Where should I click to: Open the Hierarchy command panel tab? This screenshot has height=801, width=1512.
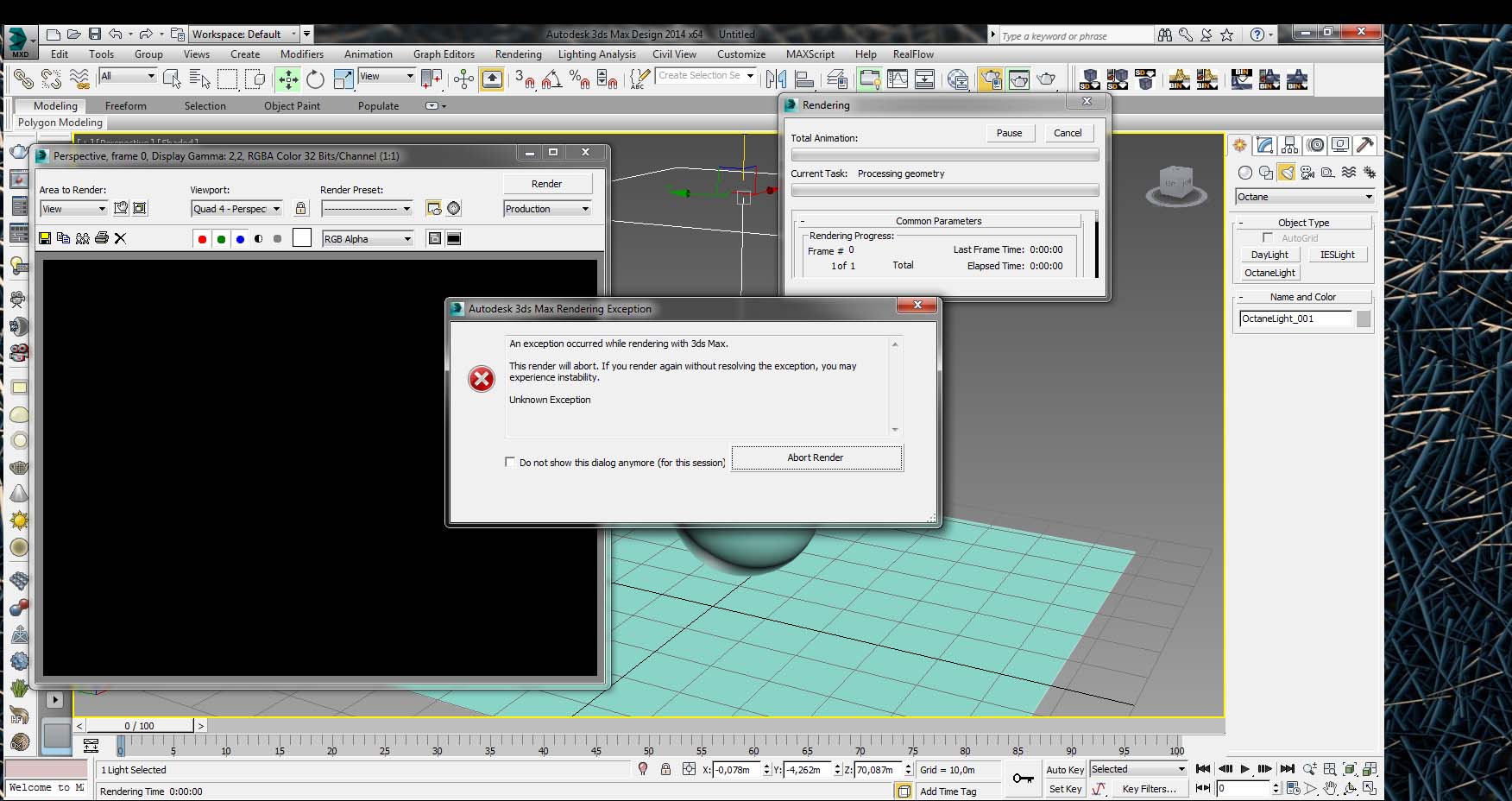coord(1290,145)
